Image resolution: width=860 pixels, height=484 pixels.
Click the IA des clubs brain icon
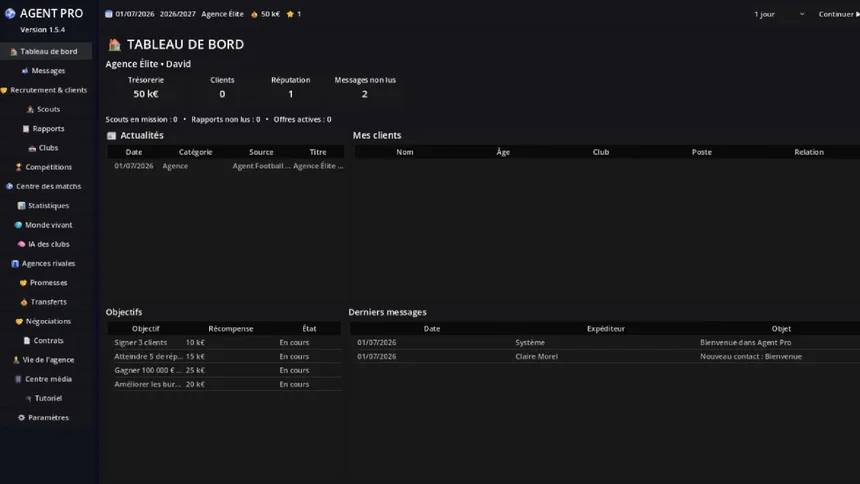(x=21, y=244)
